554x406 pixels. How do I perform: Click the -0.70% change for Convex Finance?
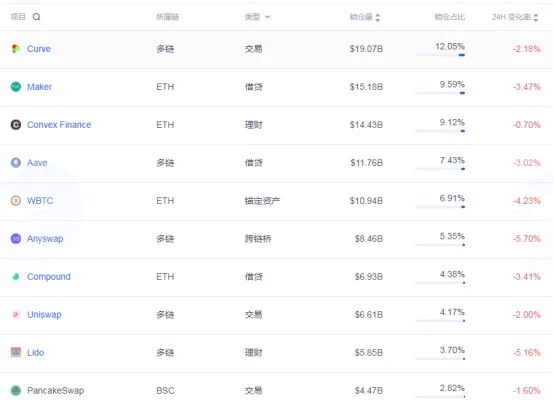pyautogui.click(x=526, y=125)
